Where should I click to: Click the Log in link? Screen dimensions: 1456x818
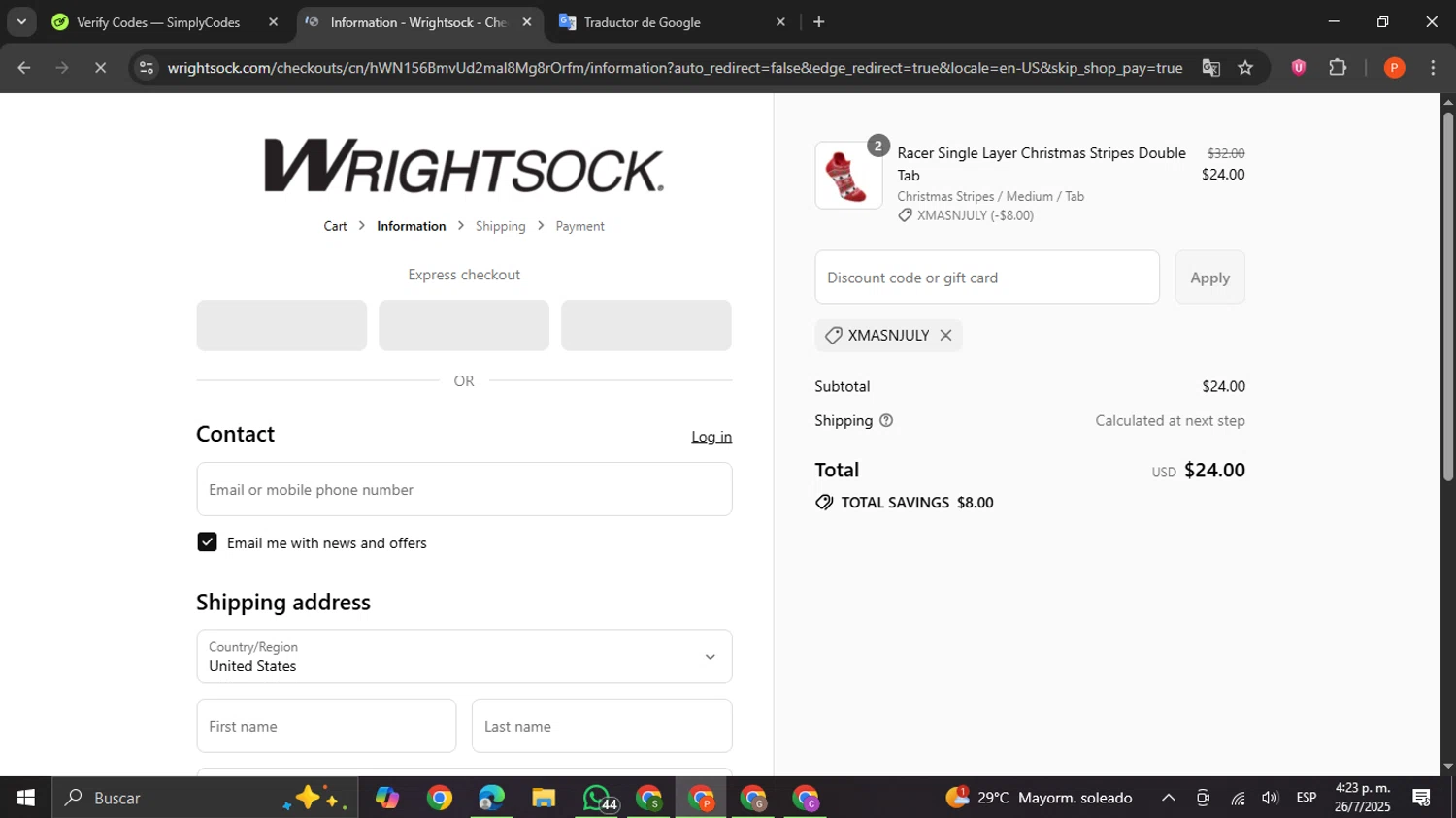coord(711,437)
